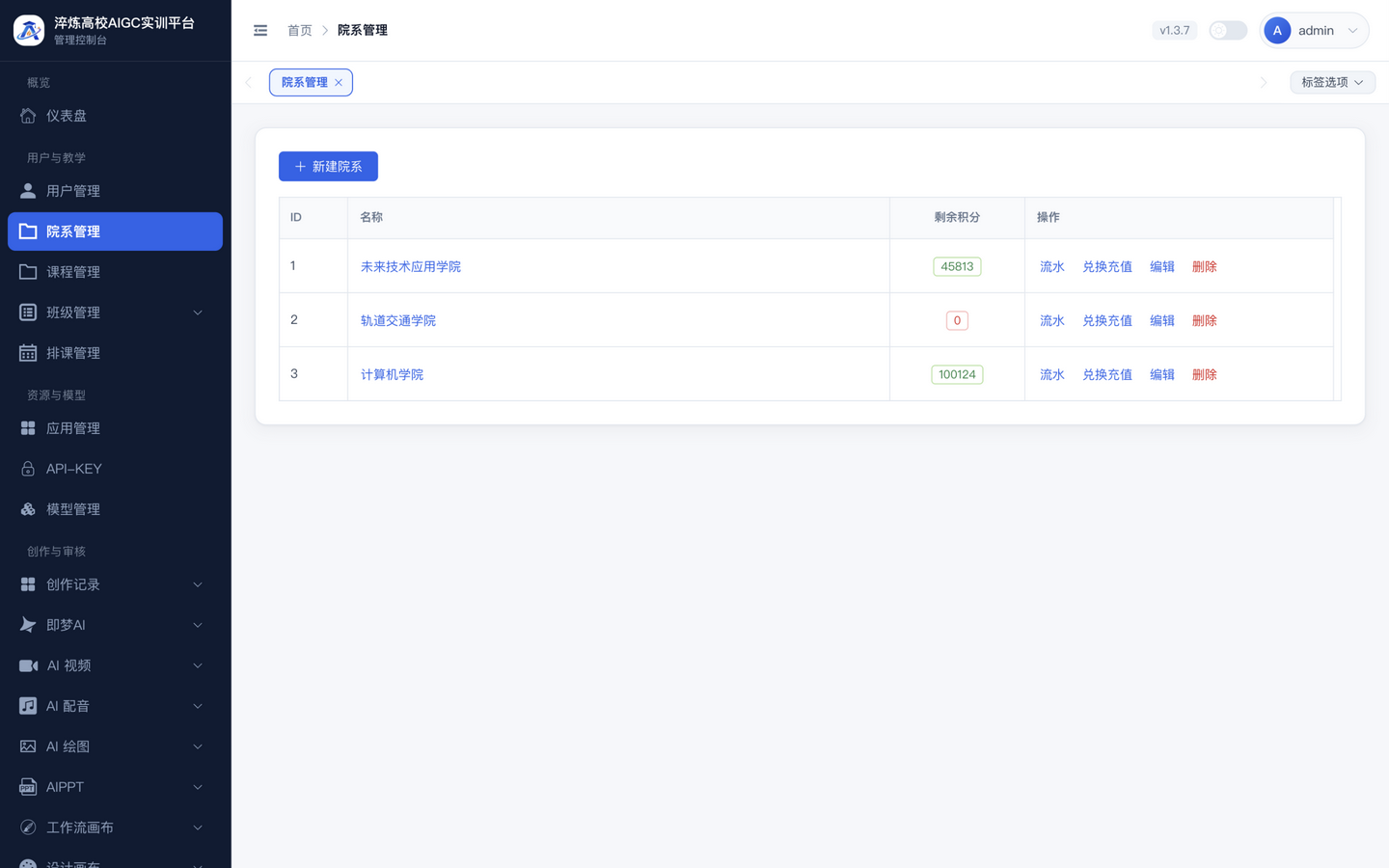Expand the 创作记录 submenu chevron
The image size is (1389, 868).
pyautogui.click(x=198, y=584)
